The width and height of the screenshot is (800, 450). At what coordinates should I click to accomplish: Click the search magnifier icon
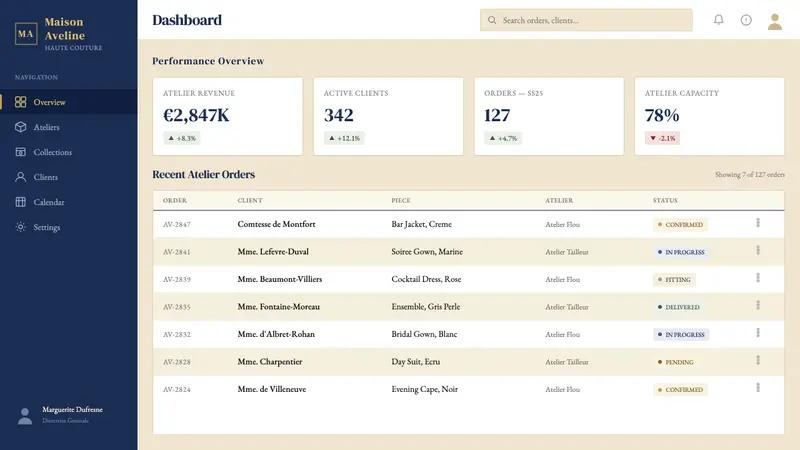coord(492,20)
